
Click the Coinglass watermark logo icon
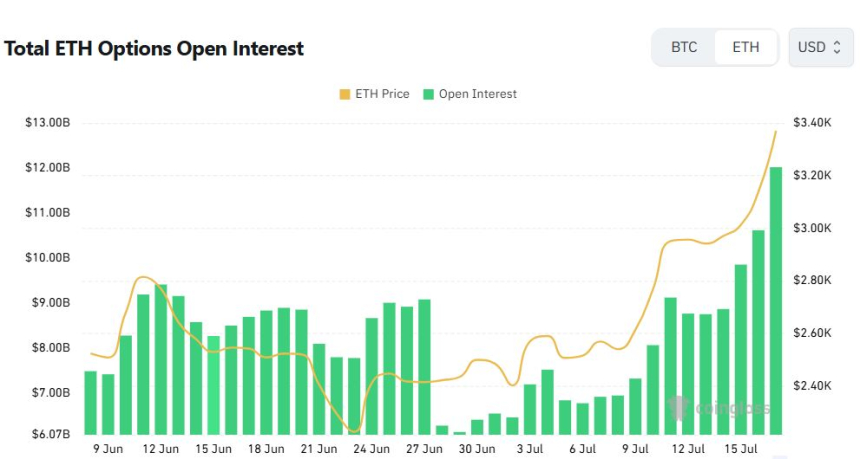click(679, 407)
